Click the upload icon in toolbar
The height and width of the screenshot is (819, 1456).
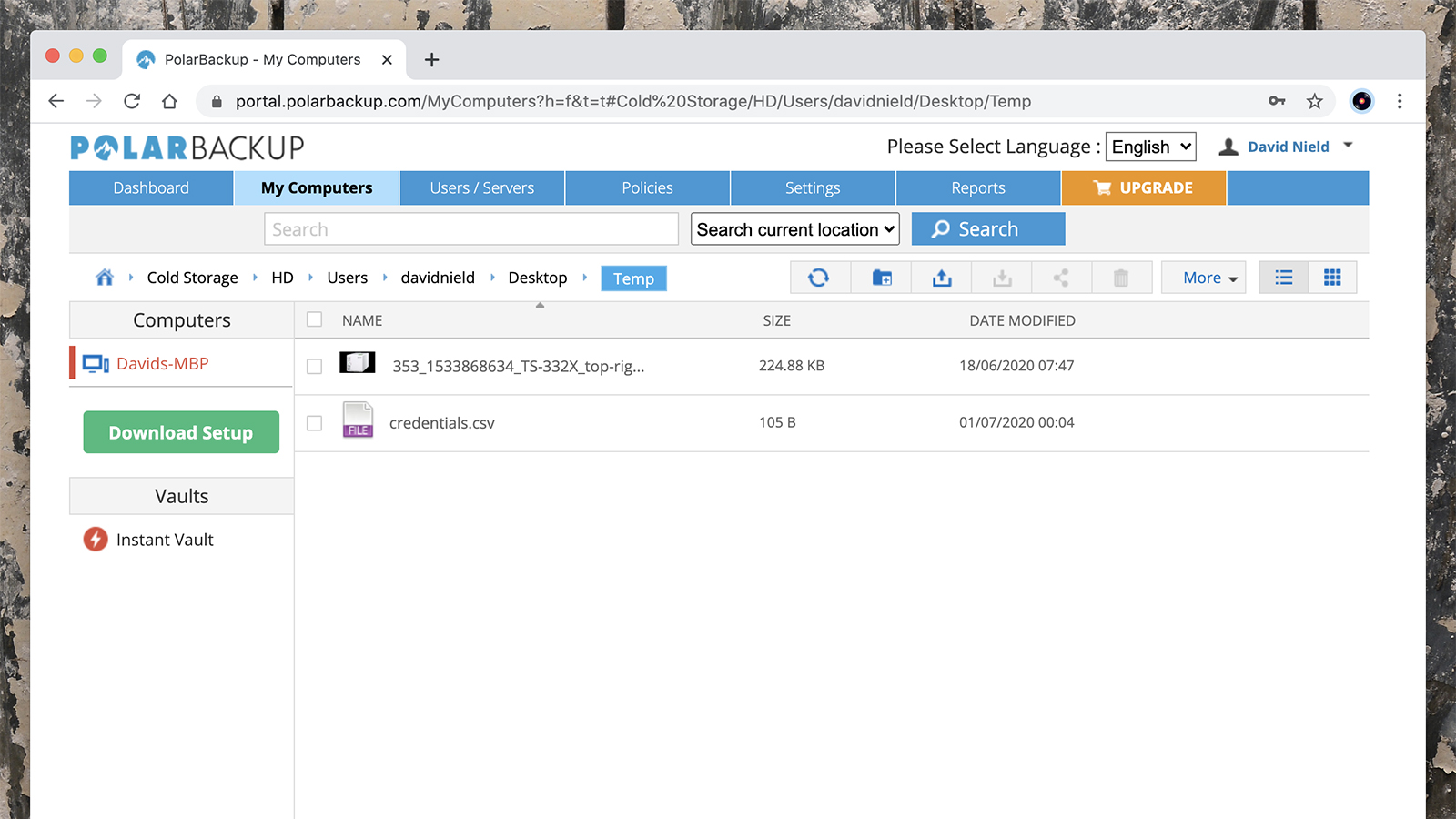[x=942, y=278]
